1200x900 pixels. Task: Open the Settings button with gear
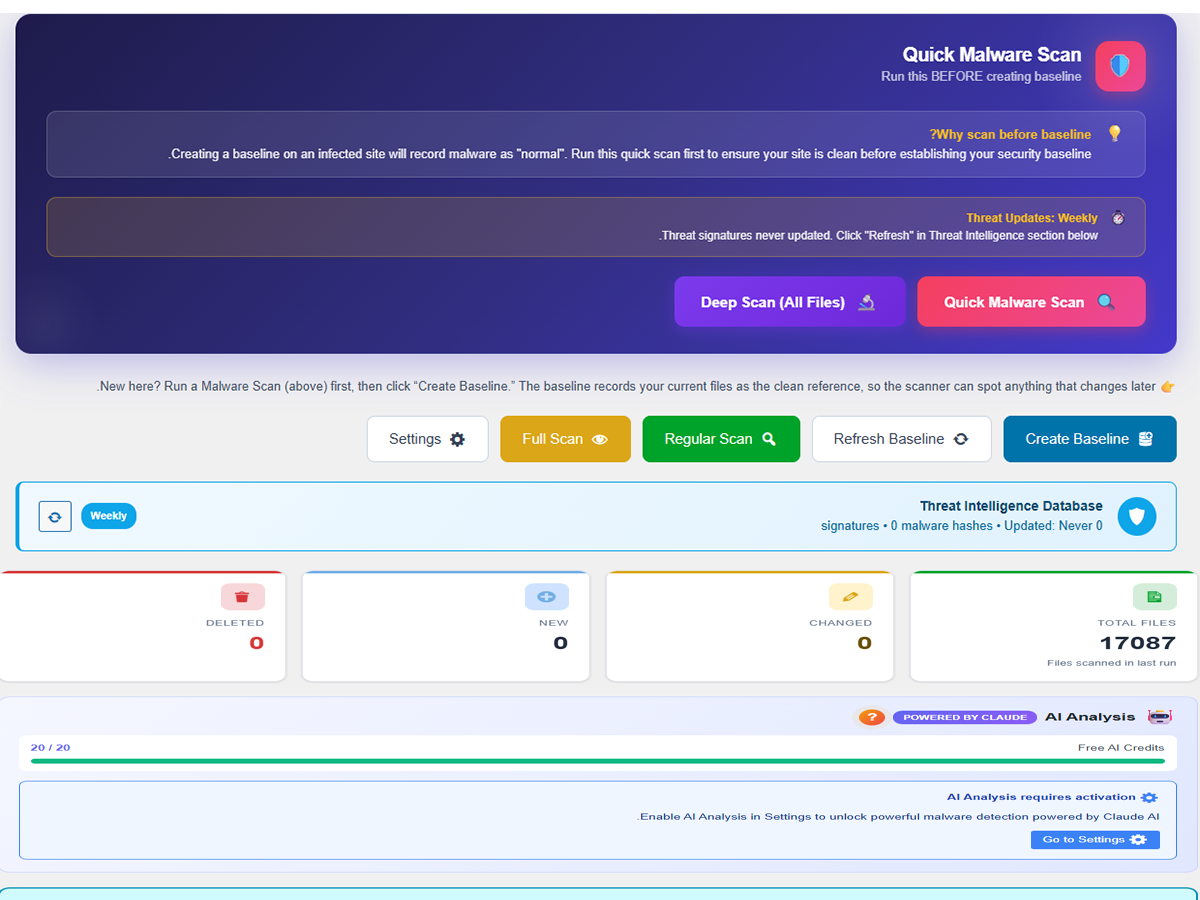(428, 439)
